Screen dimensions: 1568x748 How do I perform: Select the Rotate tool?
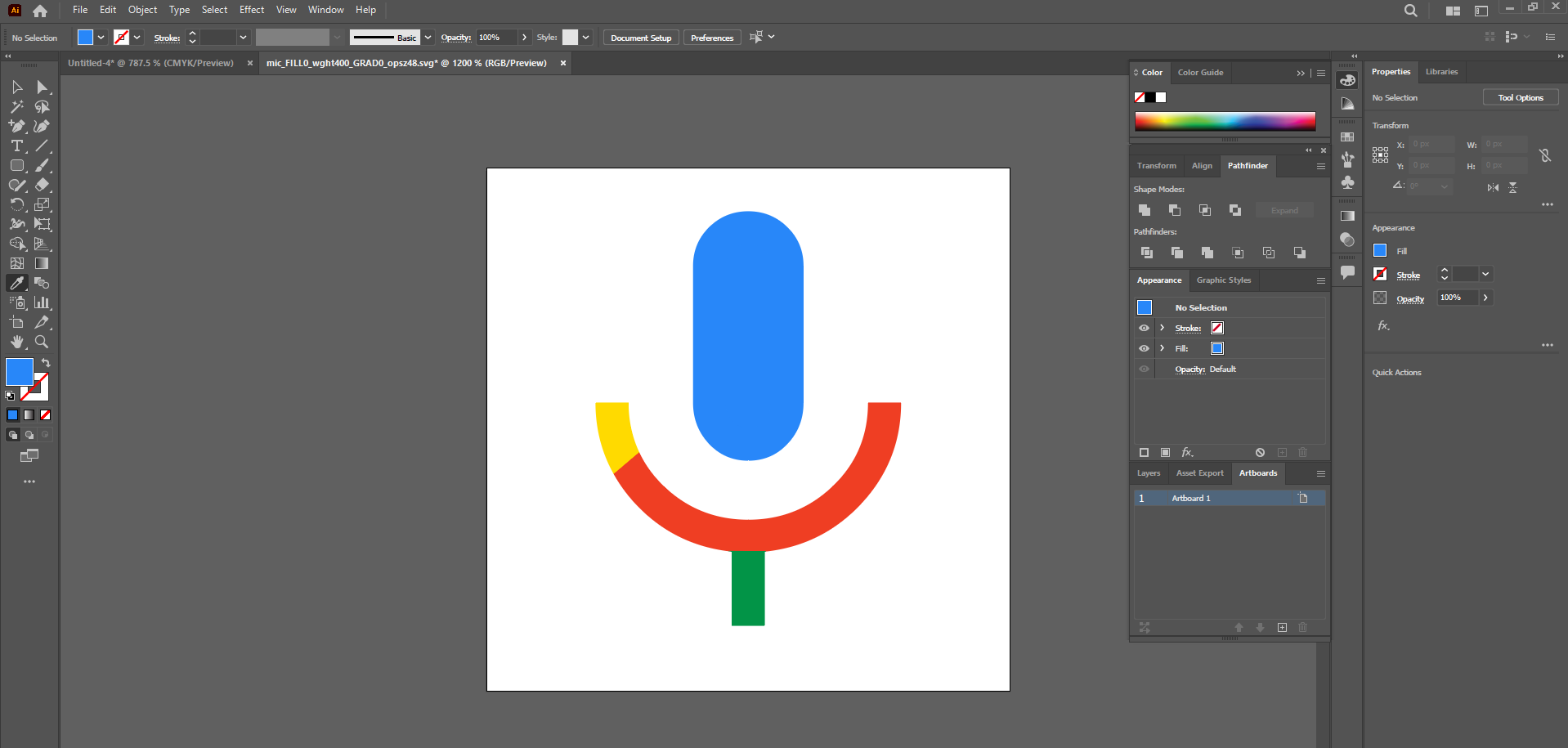click(16, 204)
